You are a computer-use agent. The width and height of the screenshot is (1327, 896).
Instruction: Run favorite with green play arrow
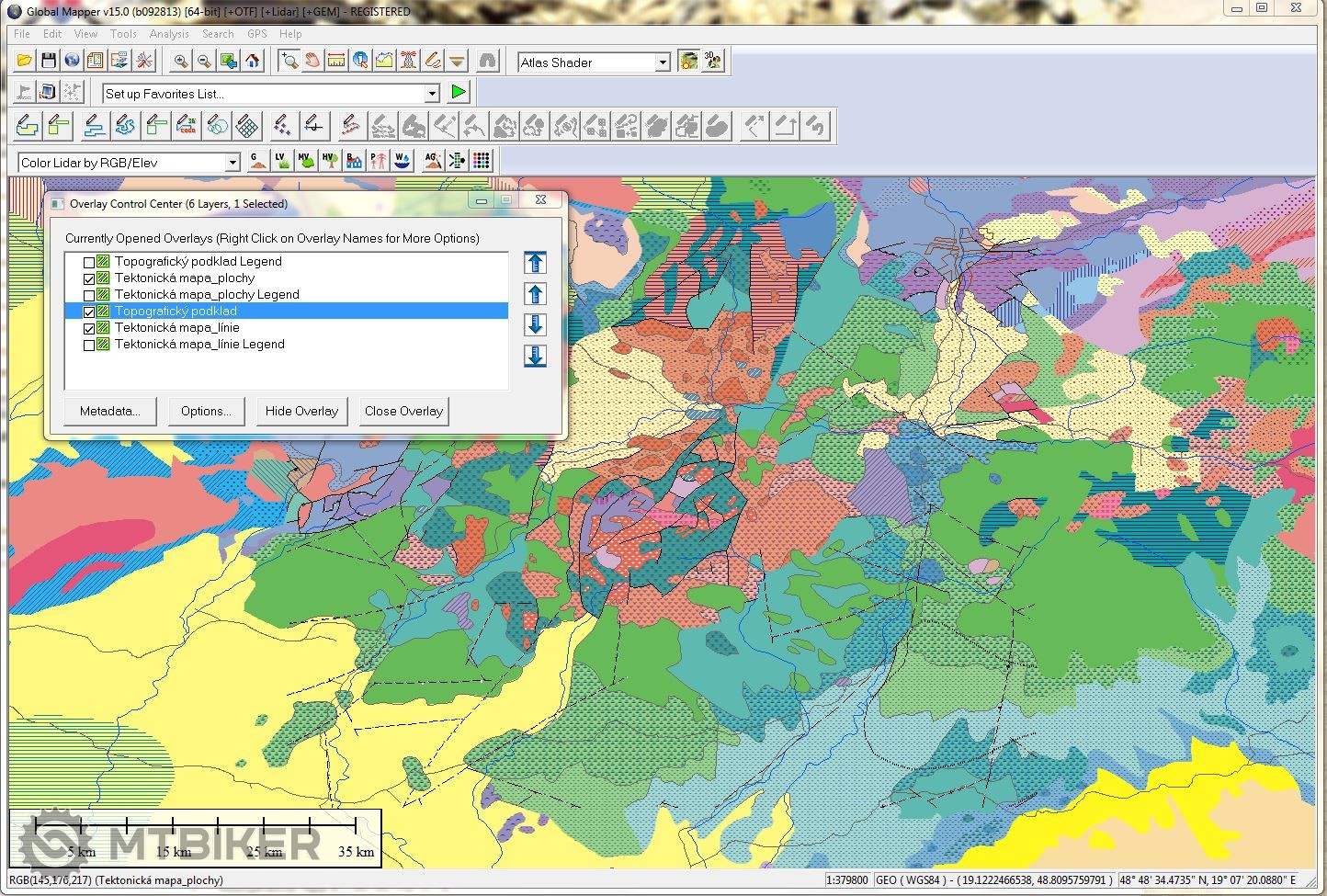pos(459,92)
